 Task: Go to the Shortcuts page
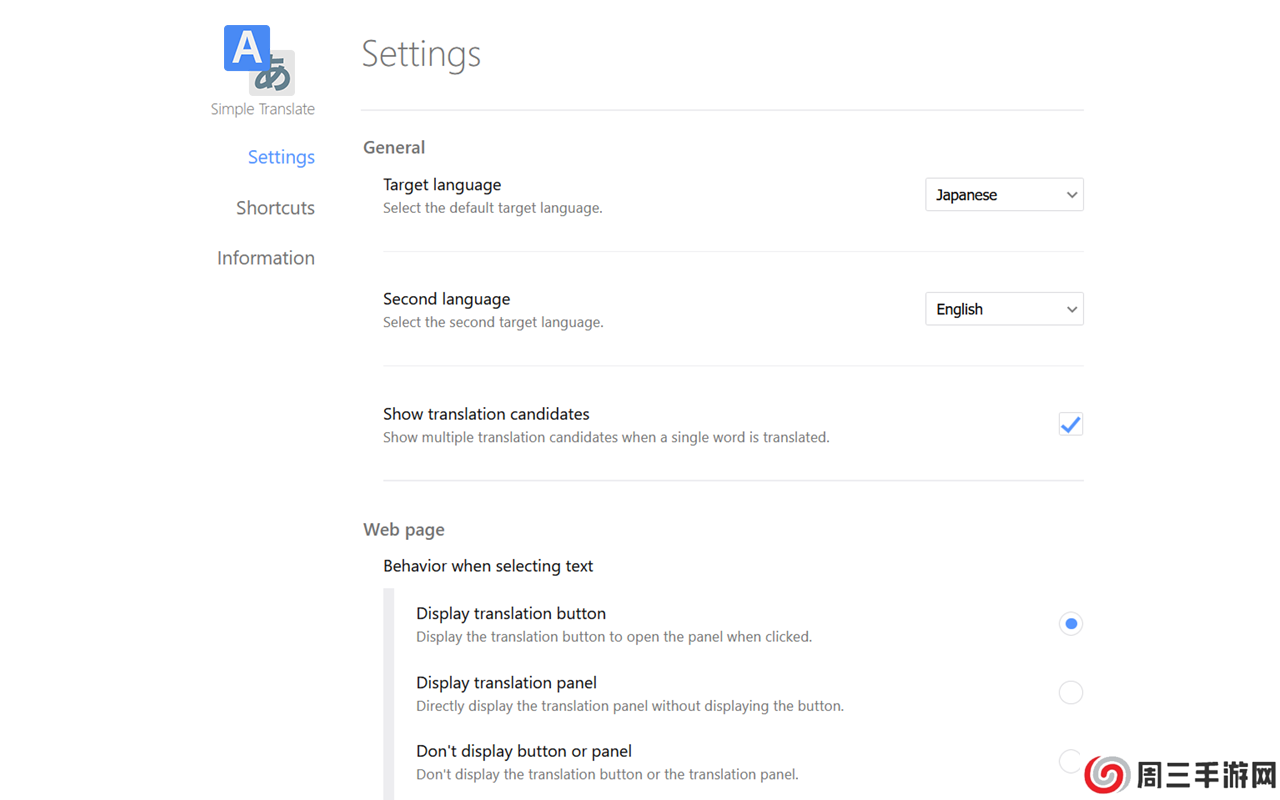pos(275,208)
